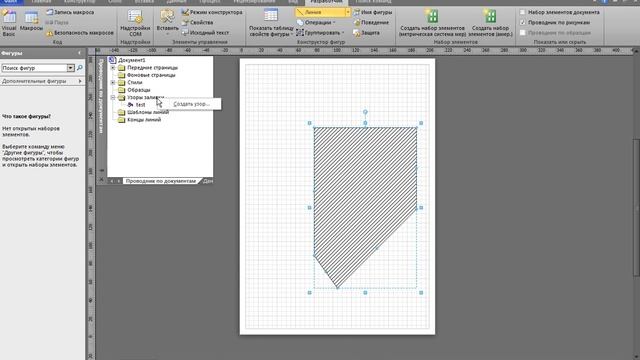The image size is (640, 360).
Task: Click the Что такое фигуры? heading
Action: [x=27, y=116]
